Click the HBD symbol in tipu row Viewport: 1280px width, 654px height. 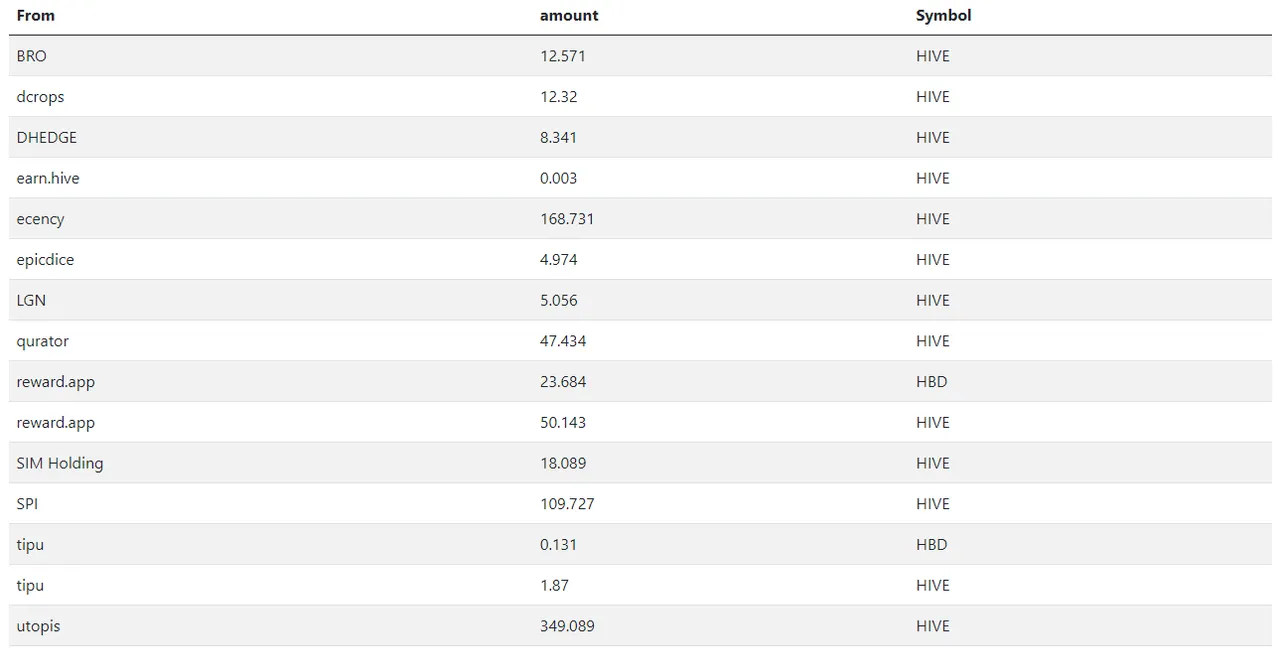click(931, 545)
